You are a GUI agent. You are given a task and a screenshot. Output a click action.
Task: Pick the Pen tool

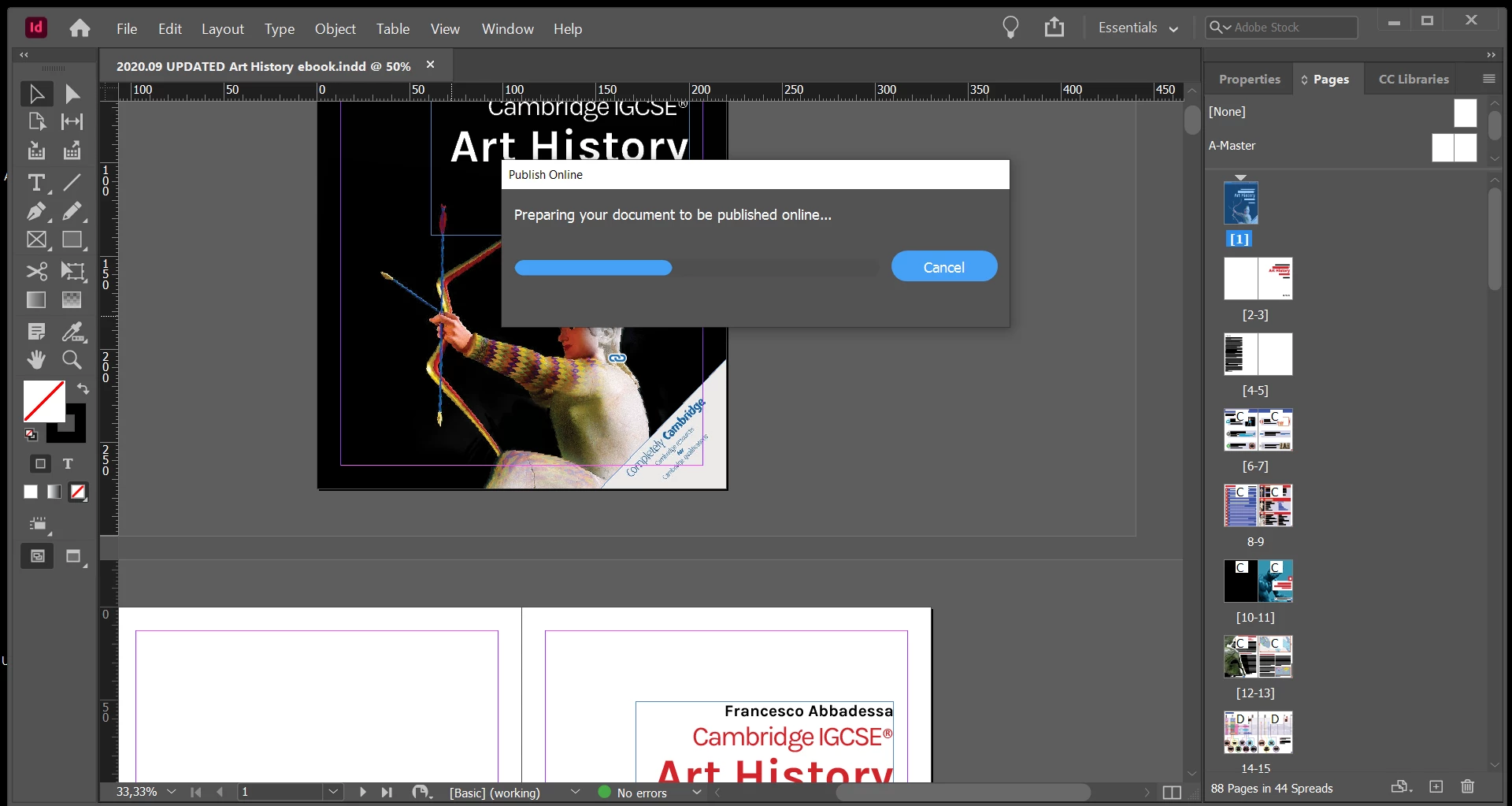[x=36, y=211]
